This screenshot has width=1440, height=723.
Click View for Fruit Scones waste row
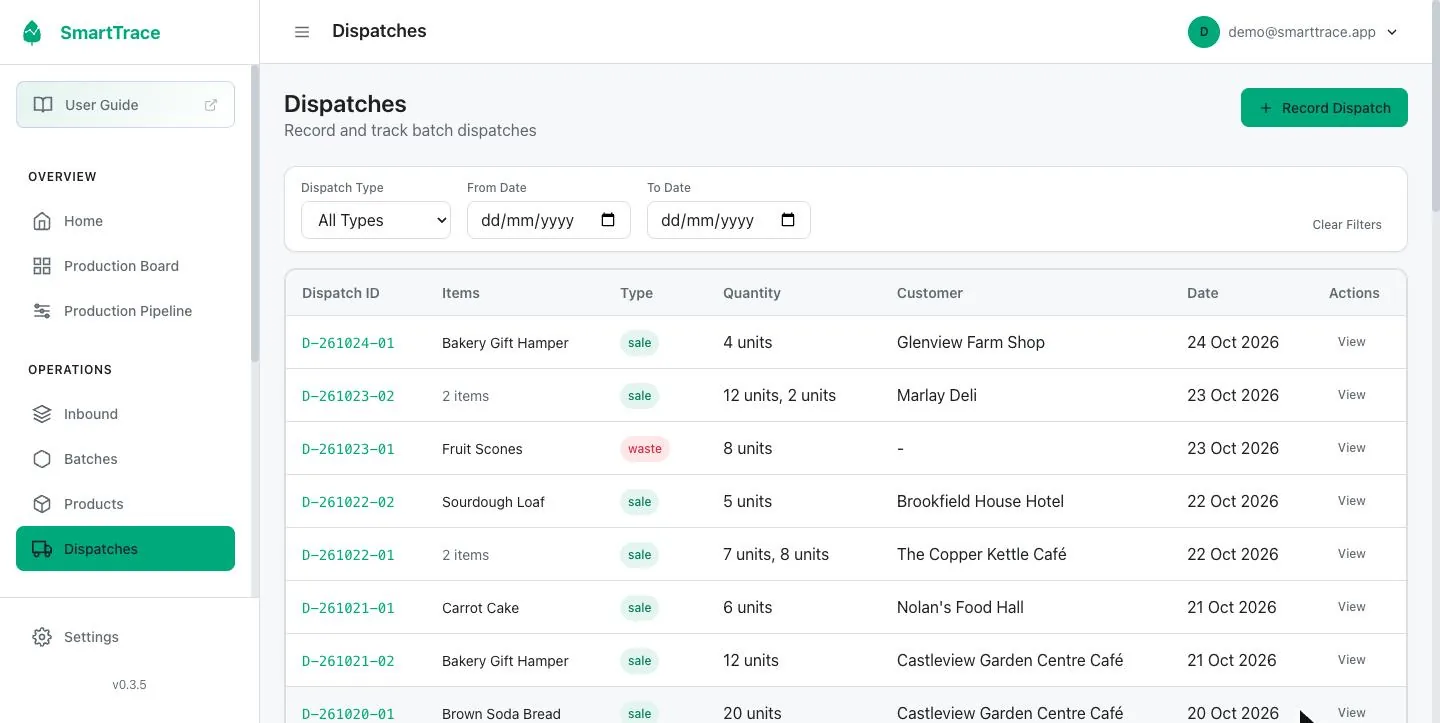1351,448
